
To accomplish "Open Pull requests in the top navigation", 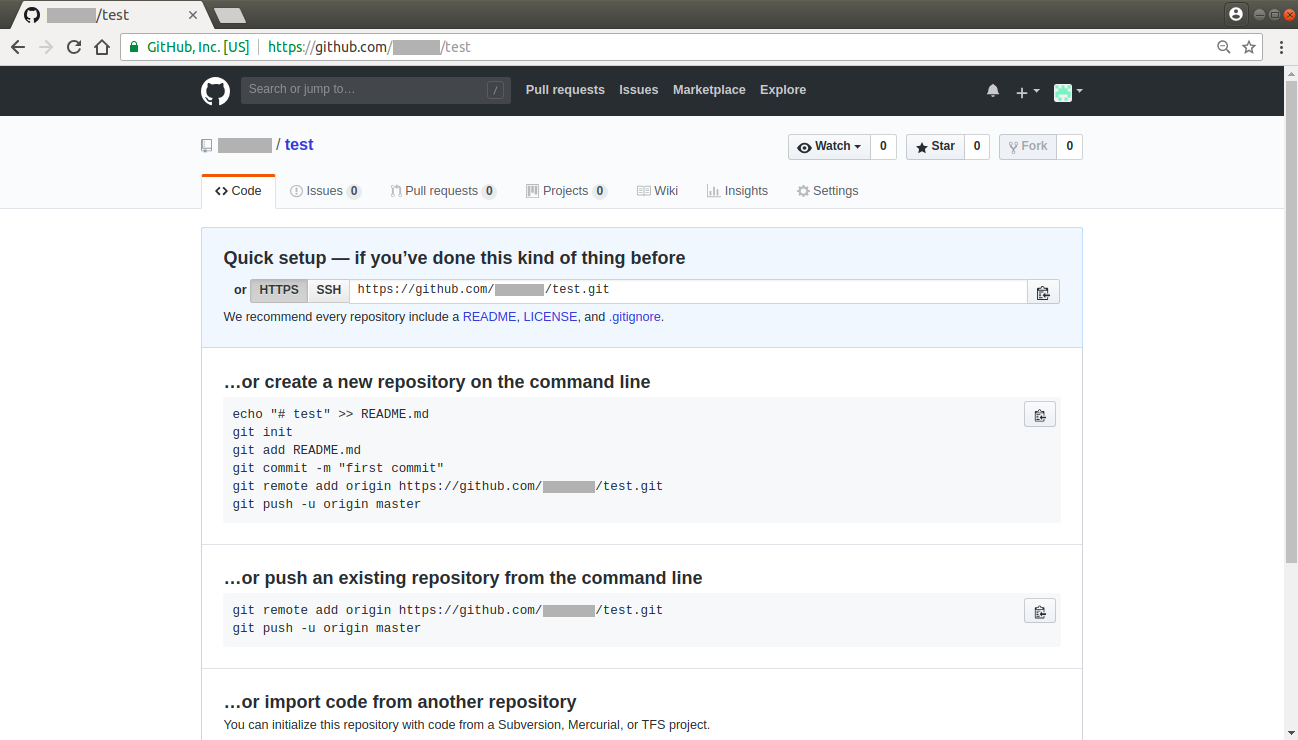I will [565, 90].
